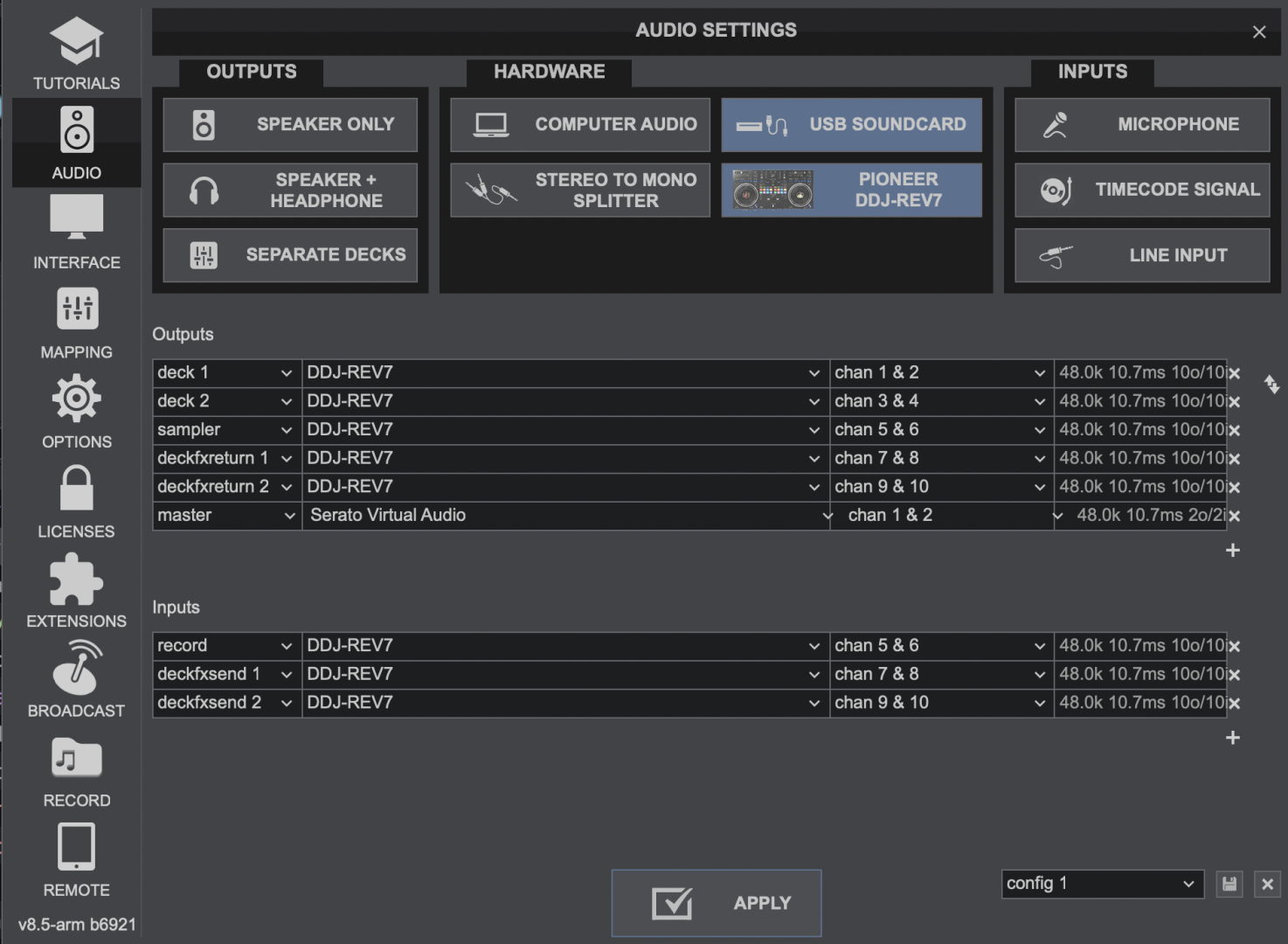
Task: Choose Separate Decks output mode
Action: click(x=290, y=255)
